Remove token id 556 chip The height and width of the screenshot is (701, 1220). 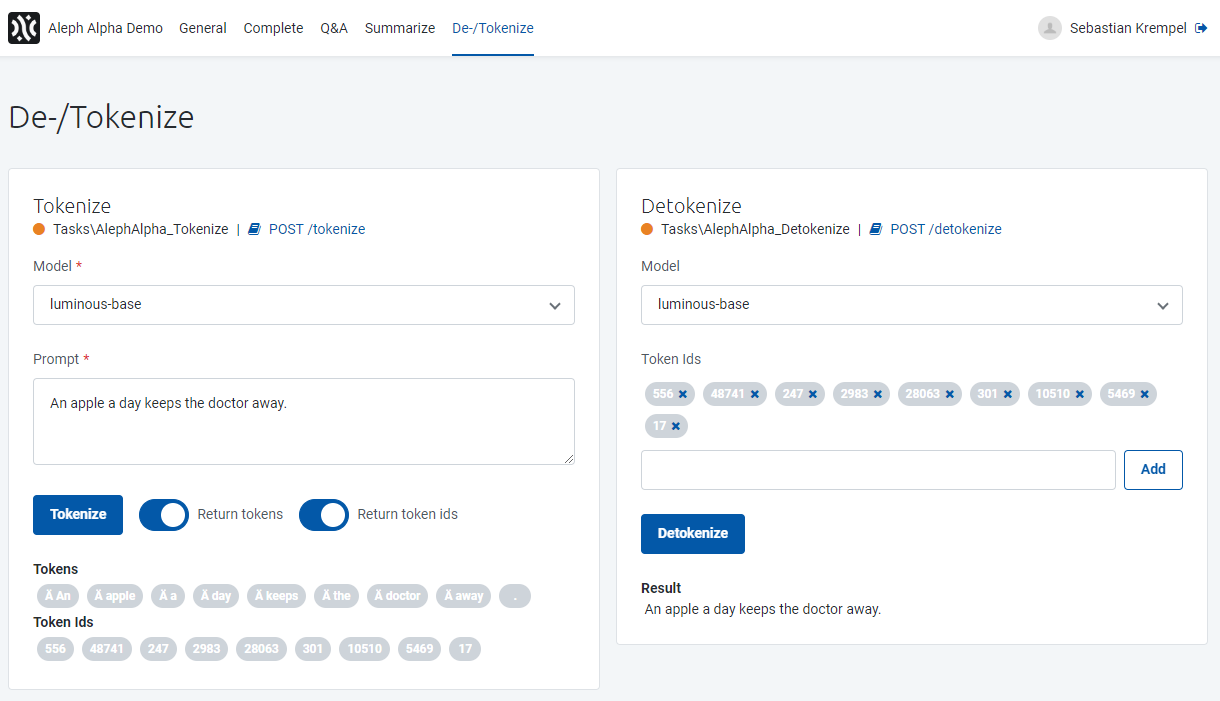click(x=683, y=394)
